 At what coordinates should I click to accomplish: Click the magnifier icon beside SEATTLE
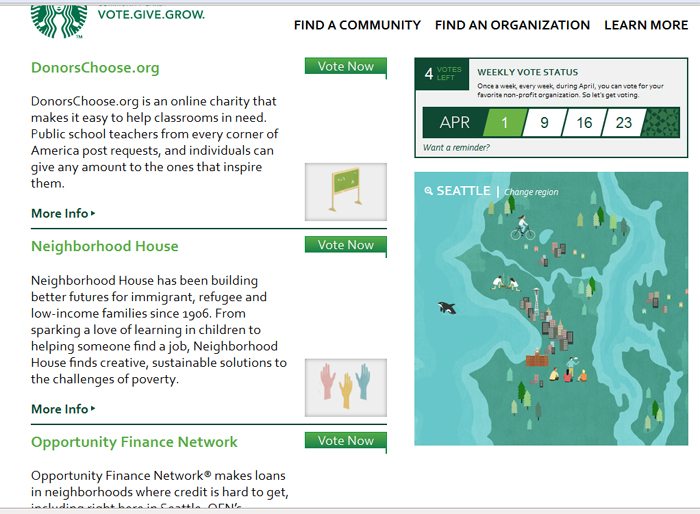click(428, 191)
